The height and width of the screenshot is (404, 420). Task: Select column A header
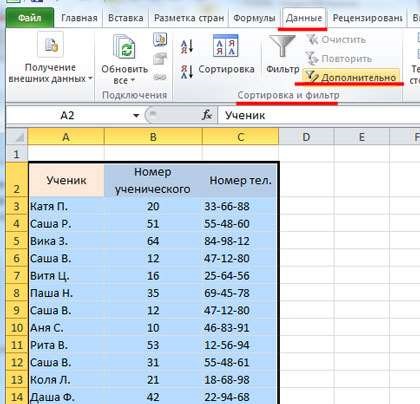pos(66,137)
